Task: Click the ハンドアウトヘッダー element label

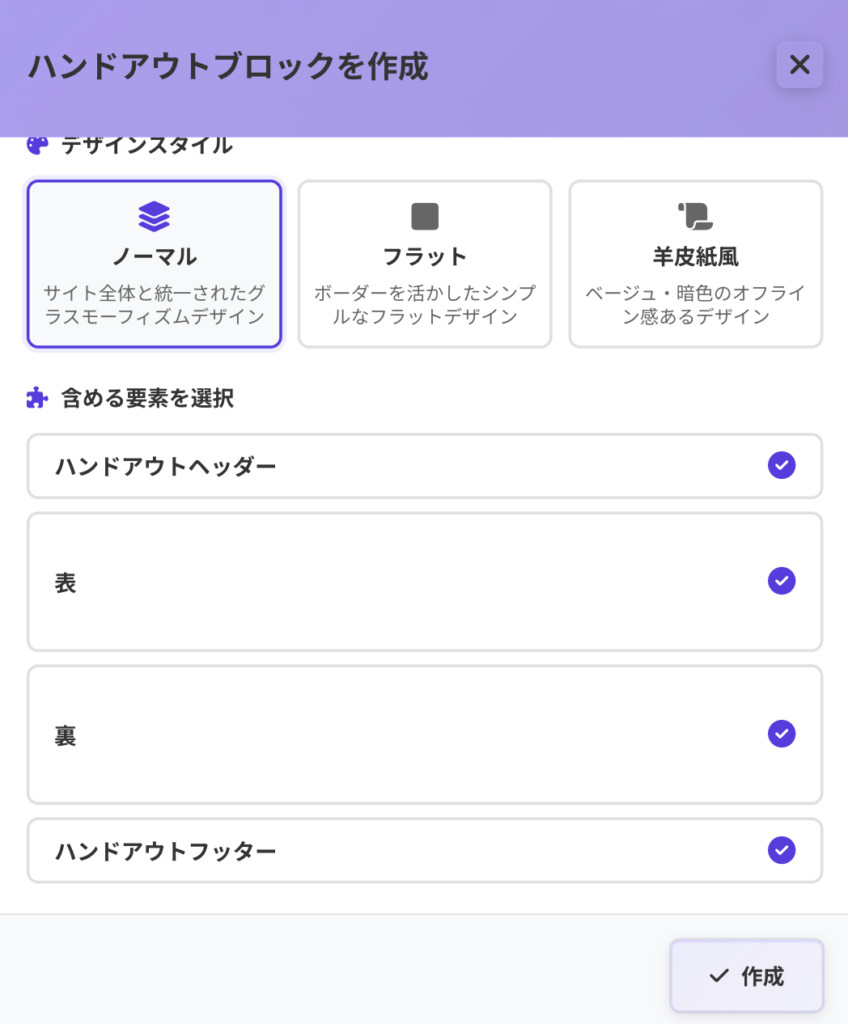Action: coord(166,466)
